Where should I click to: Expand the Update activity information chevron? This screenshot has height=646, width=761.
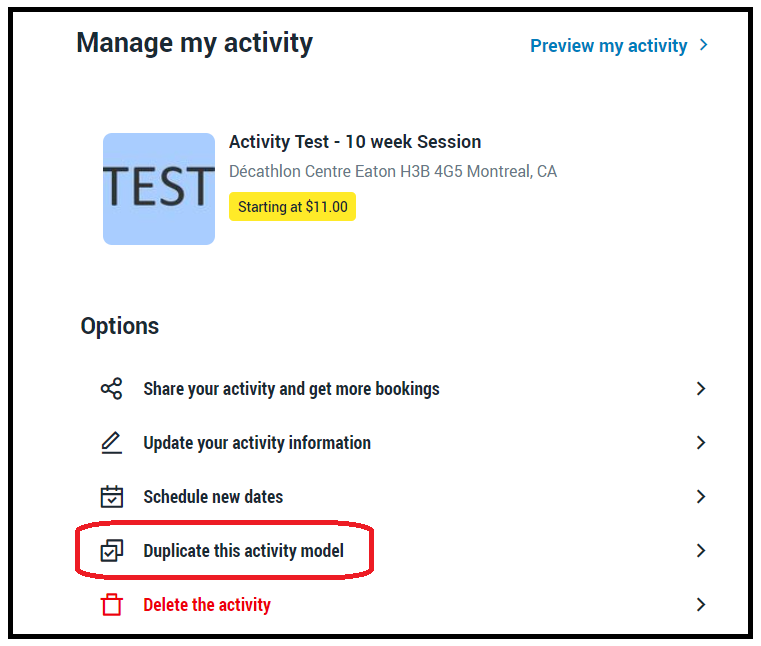pos(701,443)
